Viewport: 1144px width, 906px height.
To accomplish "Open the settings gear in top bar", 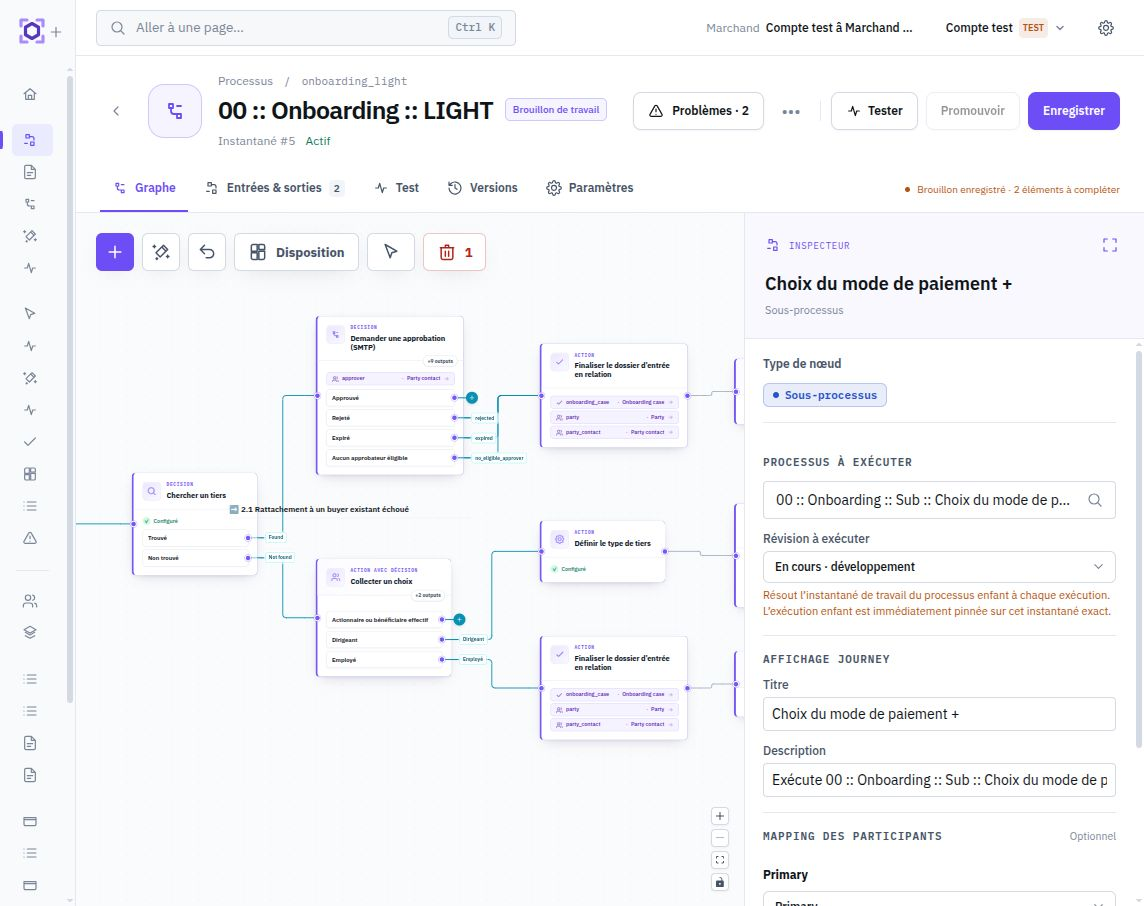I will coord(1106,28).
